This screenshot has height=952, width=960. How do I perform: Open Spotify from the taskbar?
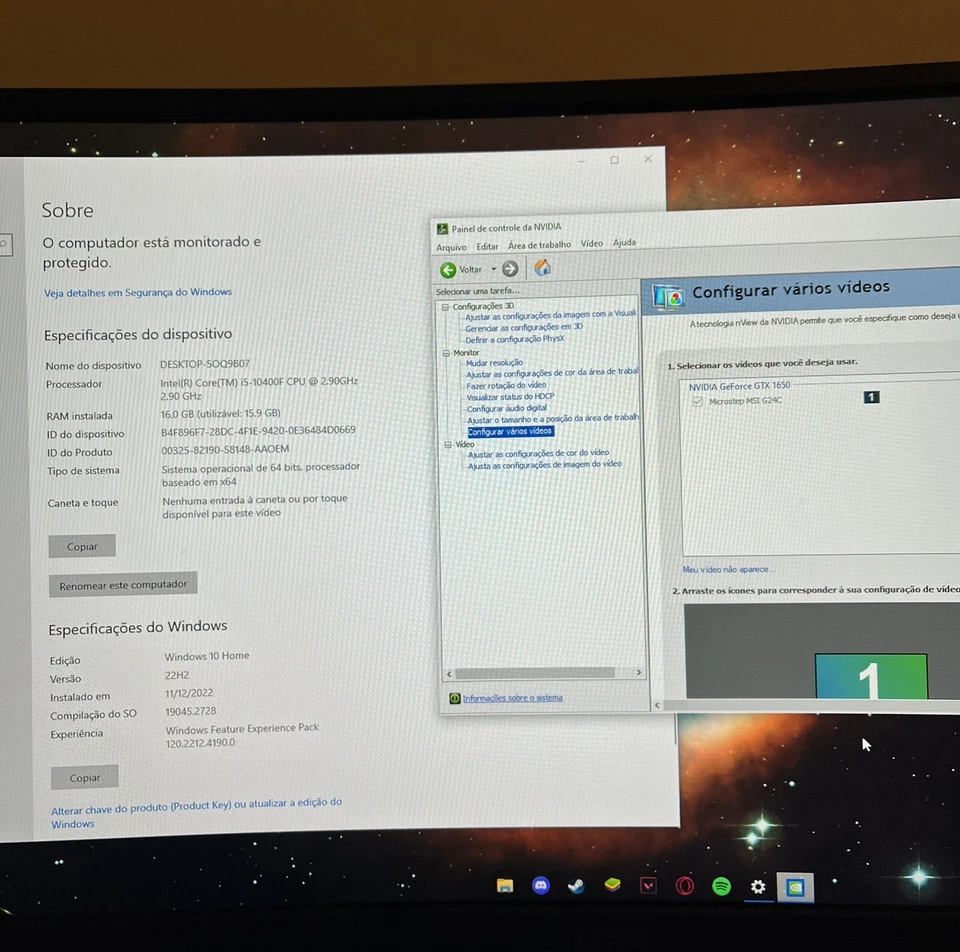(721, 886)
